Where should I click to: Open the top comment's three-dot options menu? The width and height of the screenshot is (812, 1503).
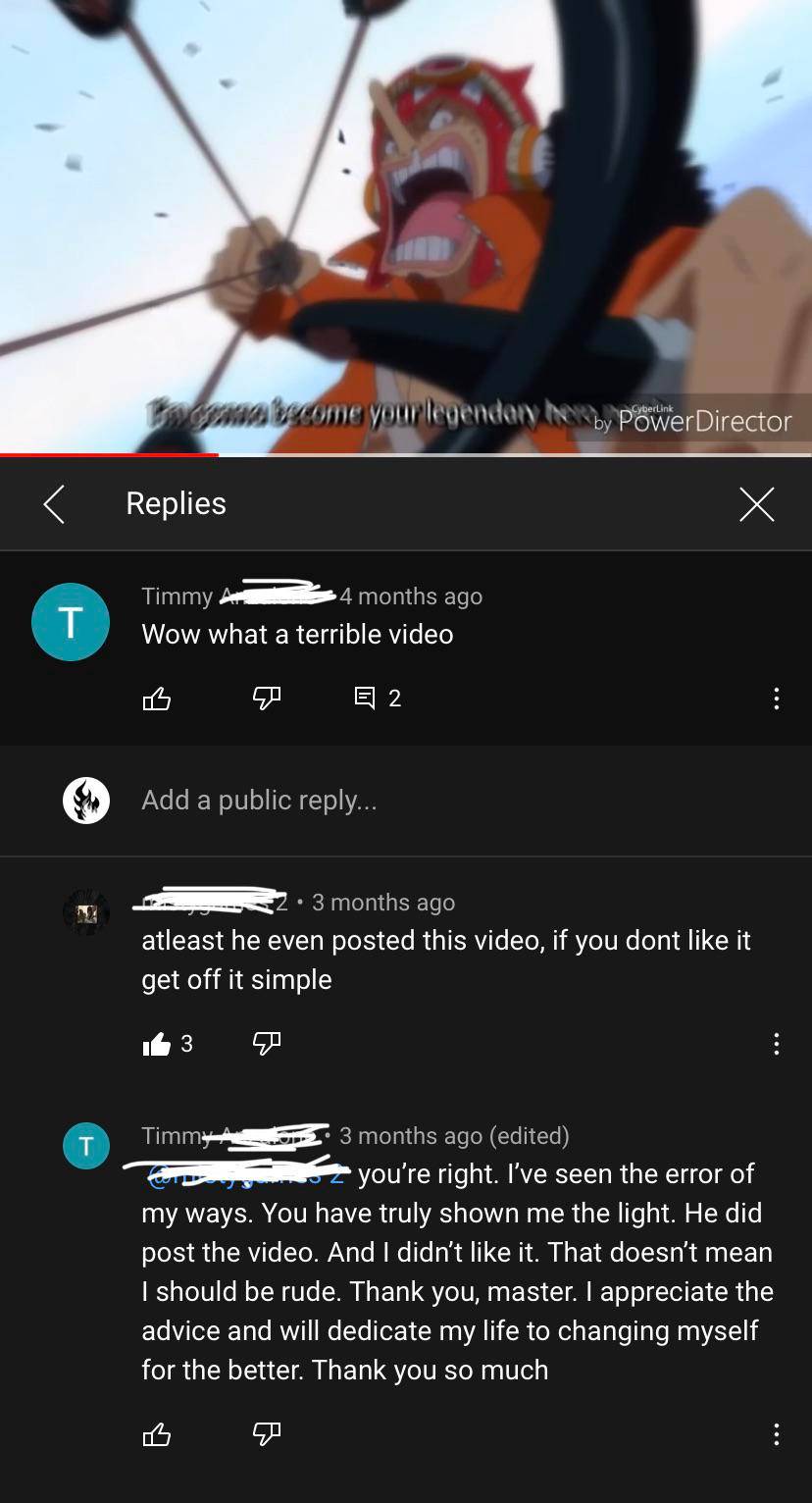coord(776,699)
